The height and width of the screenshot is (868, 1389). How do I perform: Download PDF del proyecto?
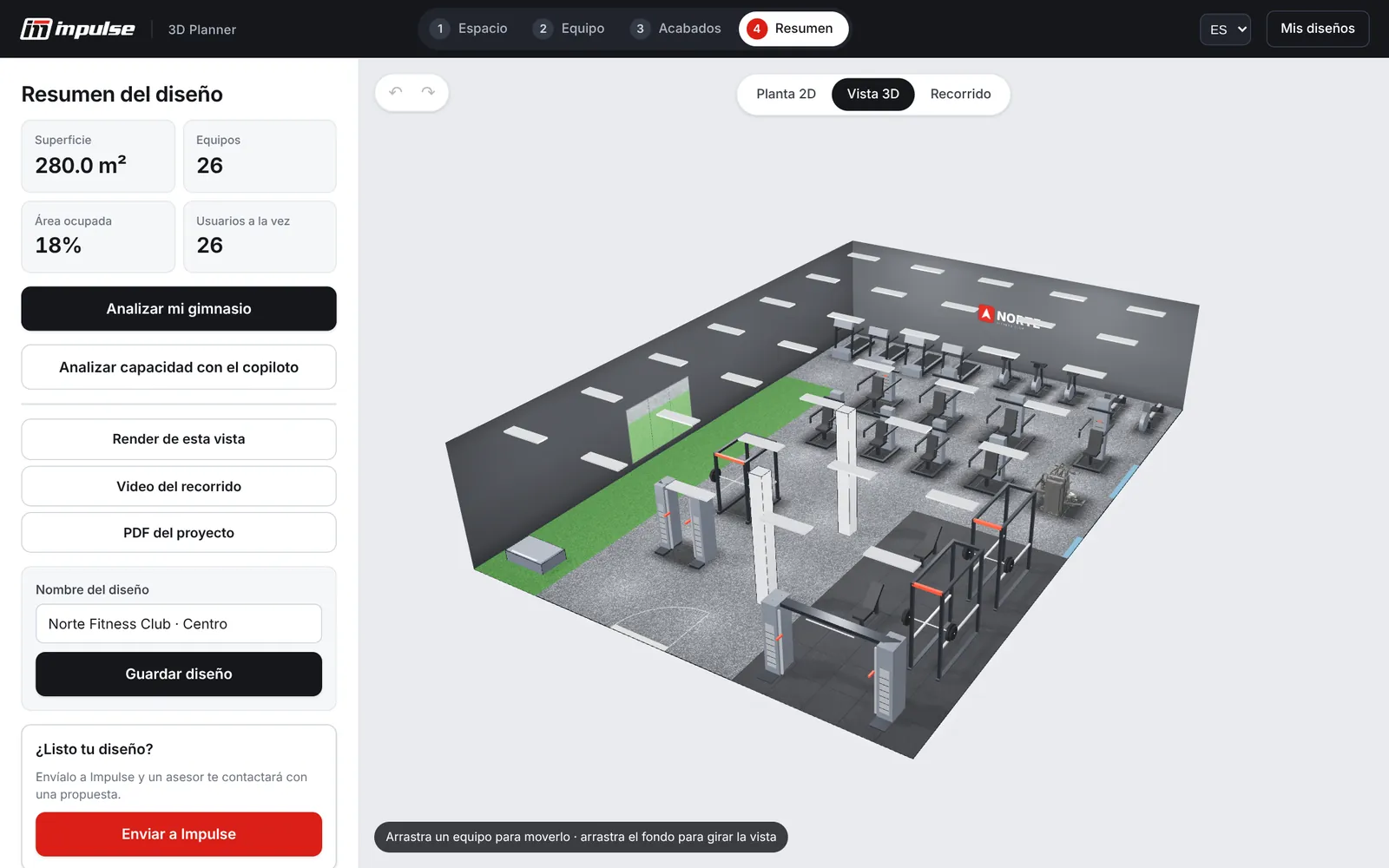179,533
